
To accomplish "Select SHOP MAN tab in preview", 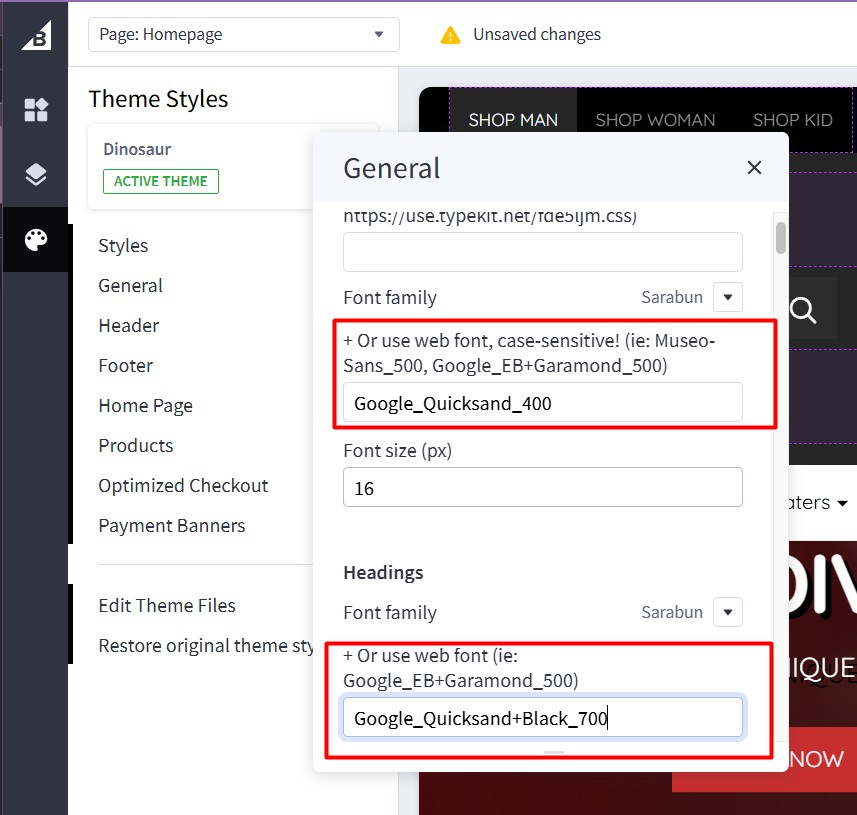I will coord(513,120).
